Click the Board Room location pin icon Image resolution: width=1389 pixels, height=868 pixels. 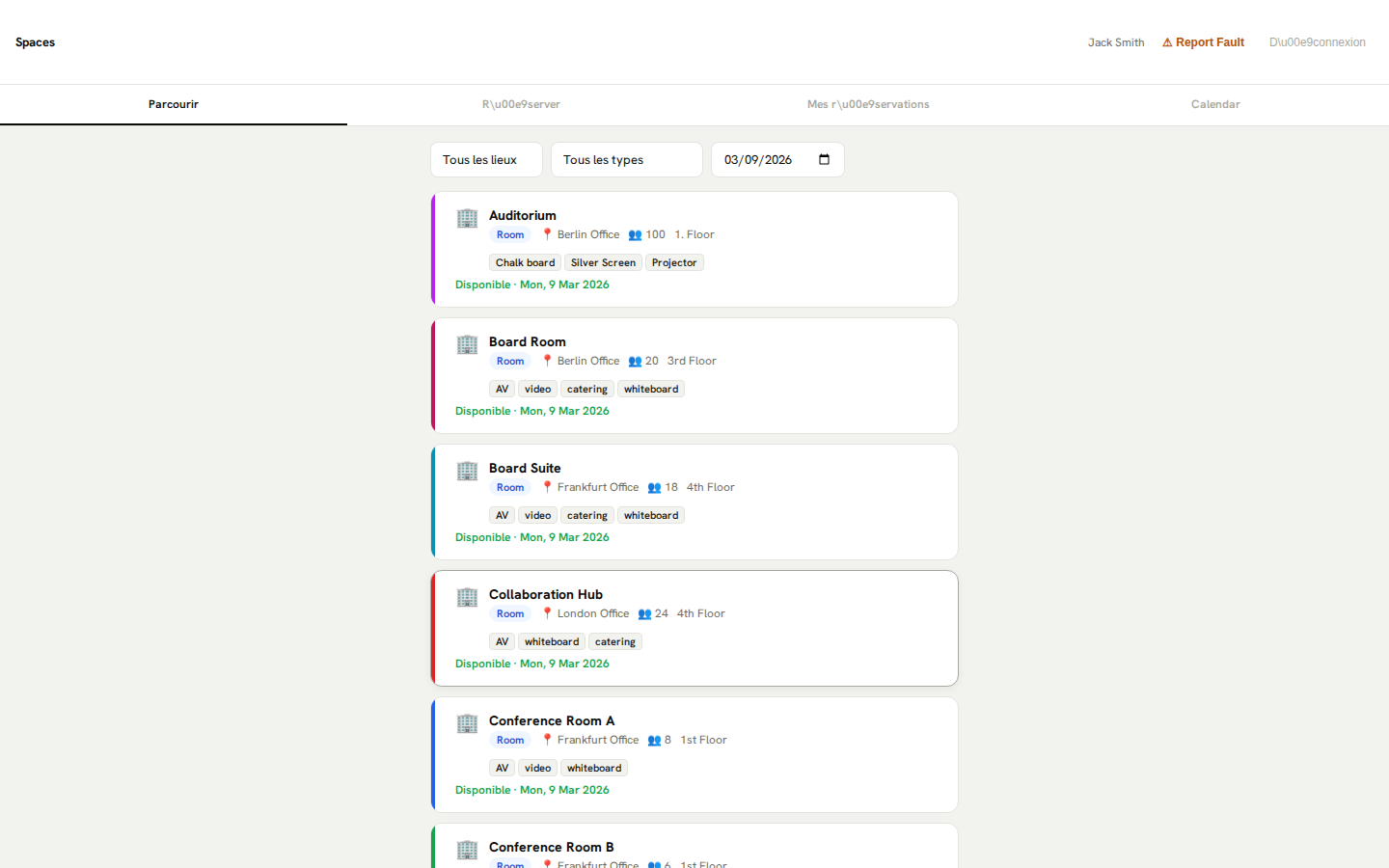(547, 361)
